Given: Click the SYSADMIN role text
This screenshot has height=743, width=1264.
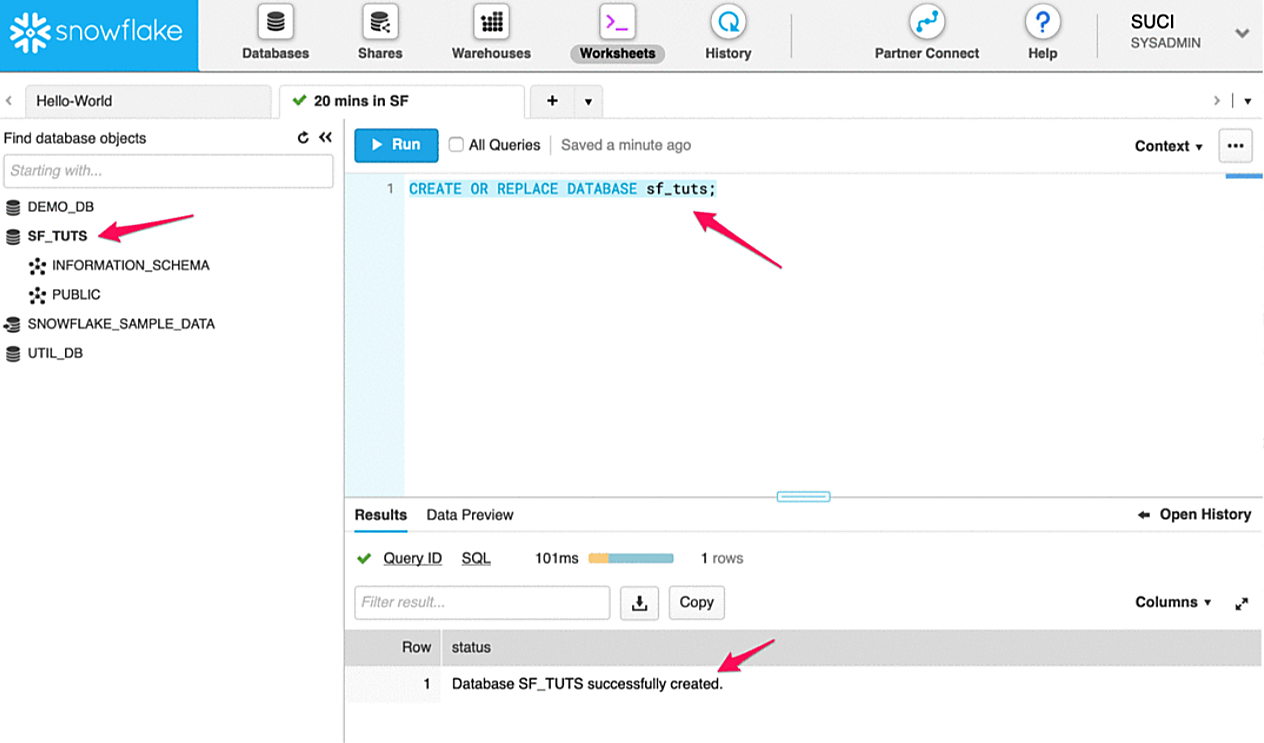Looking at the screenshot, I should click(1166, 44).
